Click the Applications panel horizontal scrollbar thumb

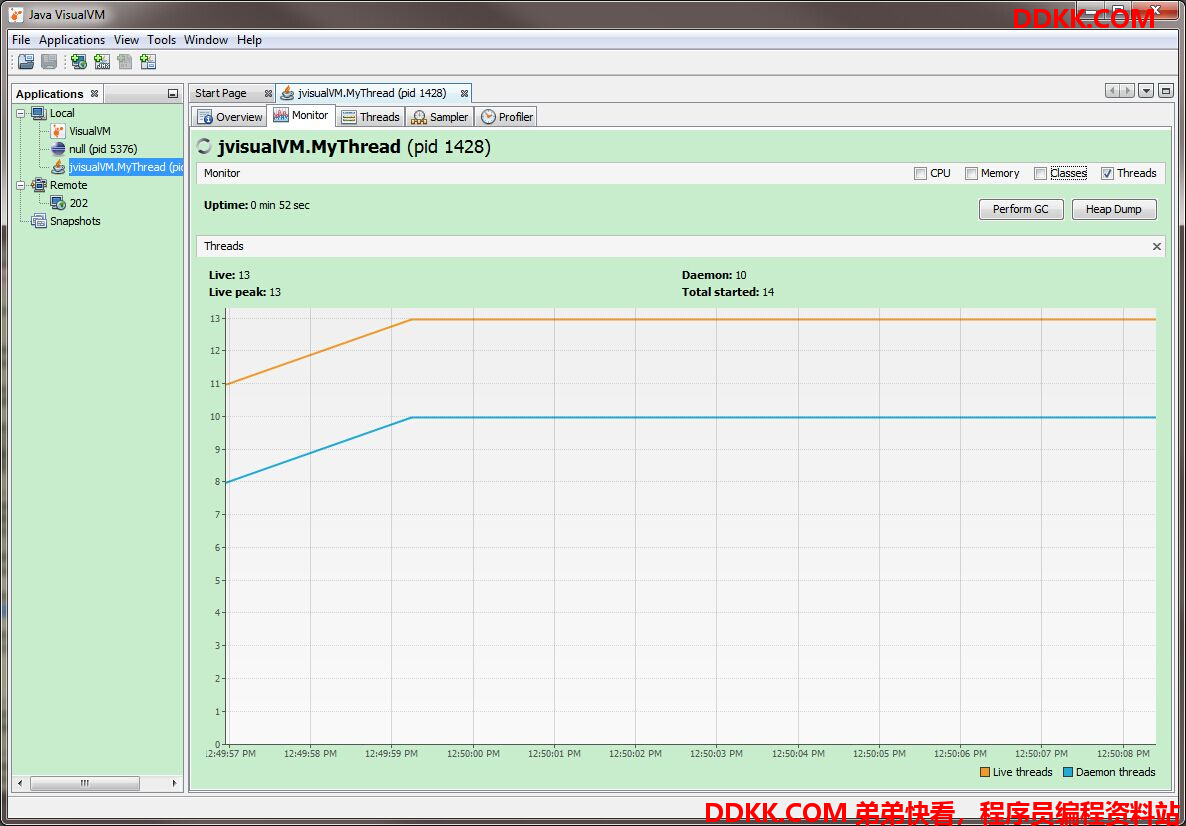point(85,784)
